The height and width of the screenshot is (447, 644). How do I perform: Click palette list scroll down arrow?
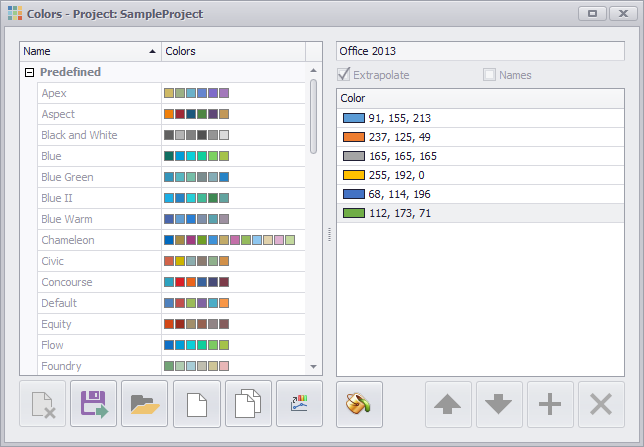pos(313,366)
